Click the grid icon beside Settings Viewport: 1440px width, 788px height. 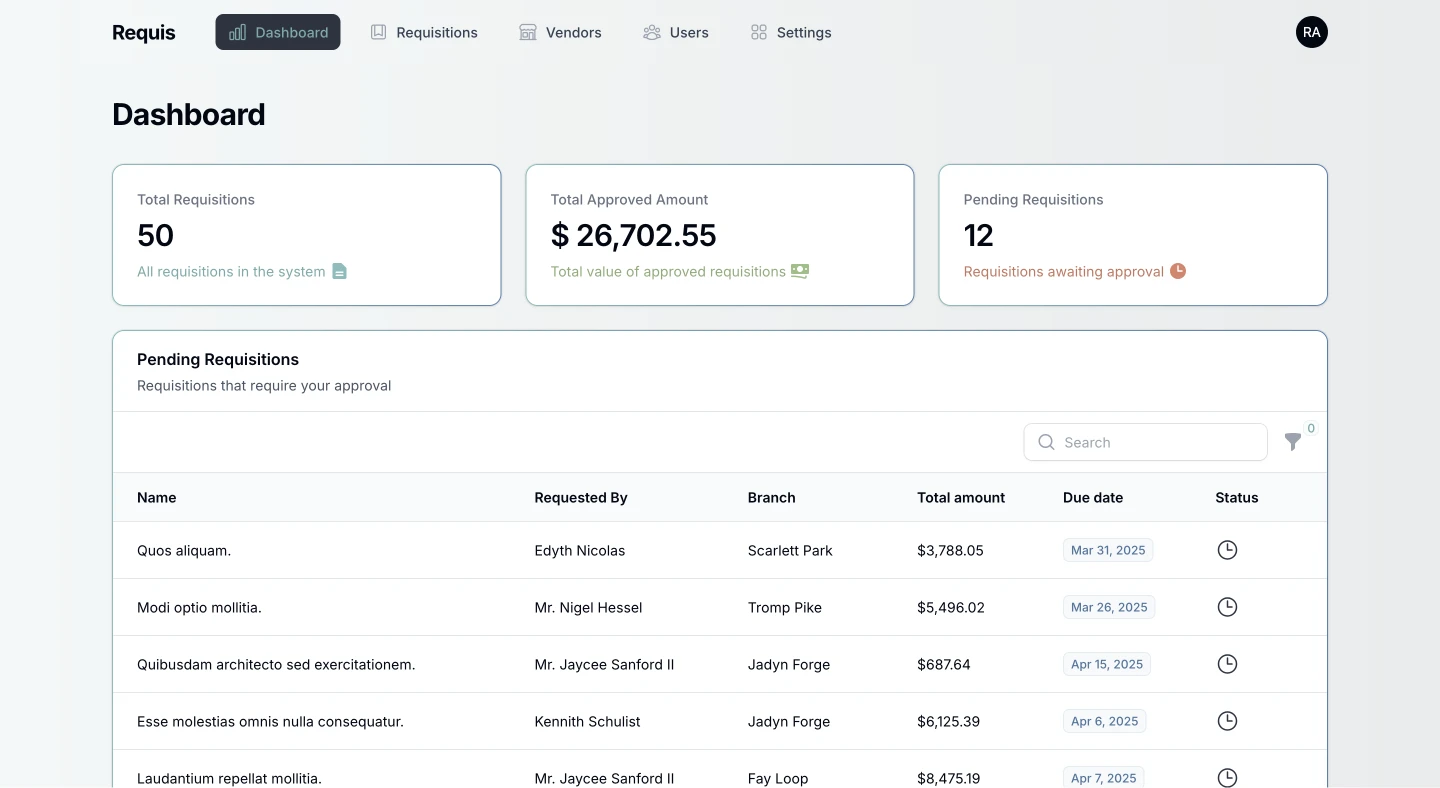click(759, 32)
